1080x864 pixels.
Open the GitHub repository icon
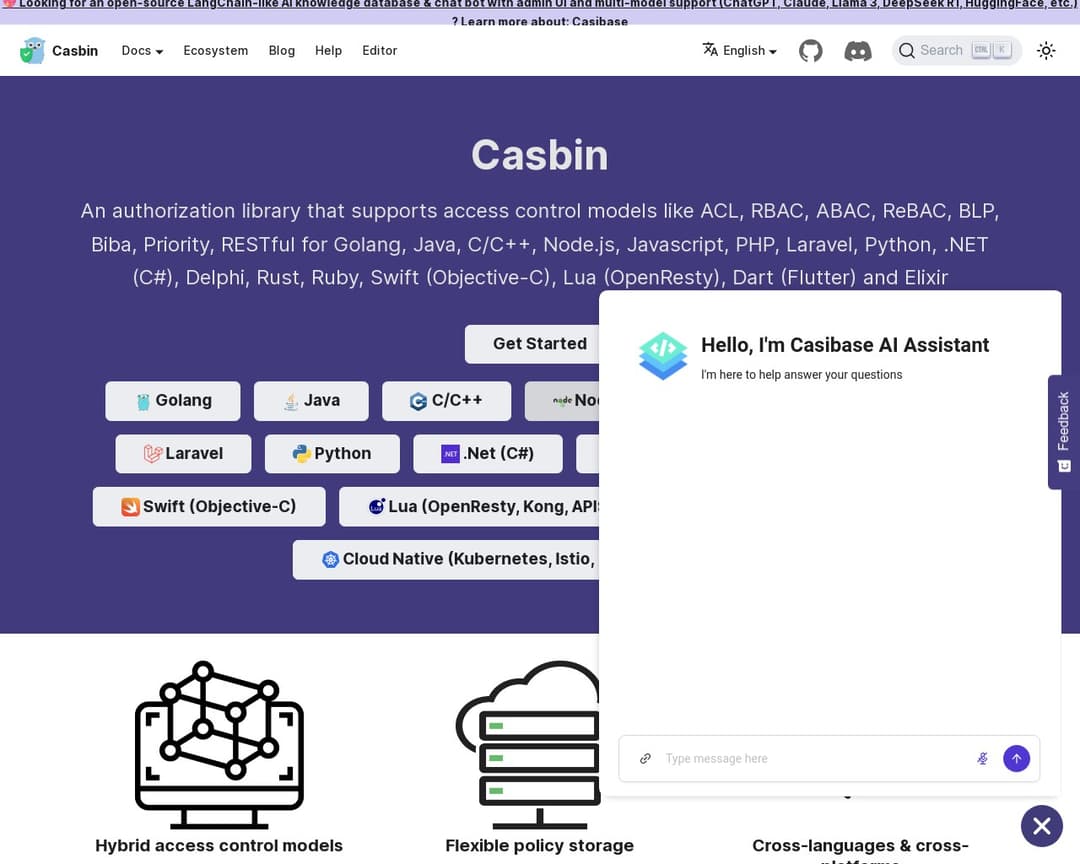point(810,51)
